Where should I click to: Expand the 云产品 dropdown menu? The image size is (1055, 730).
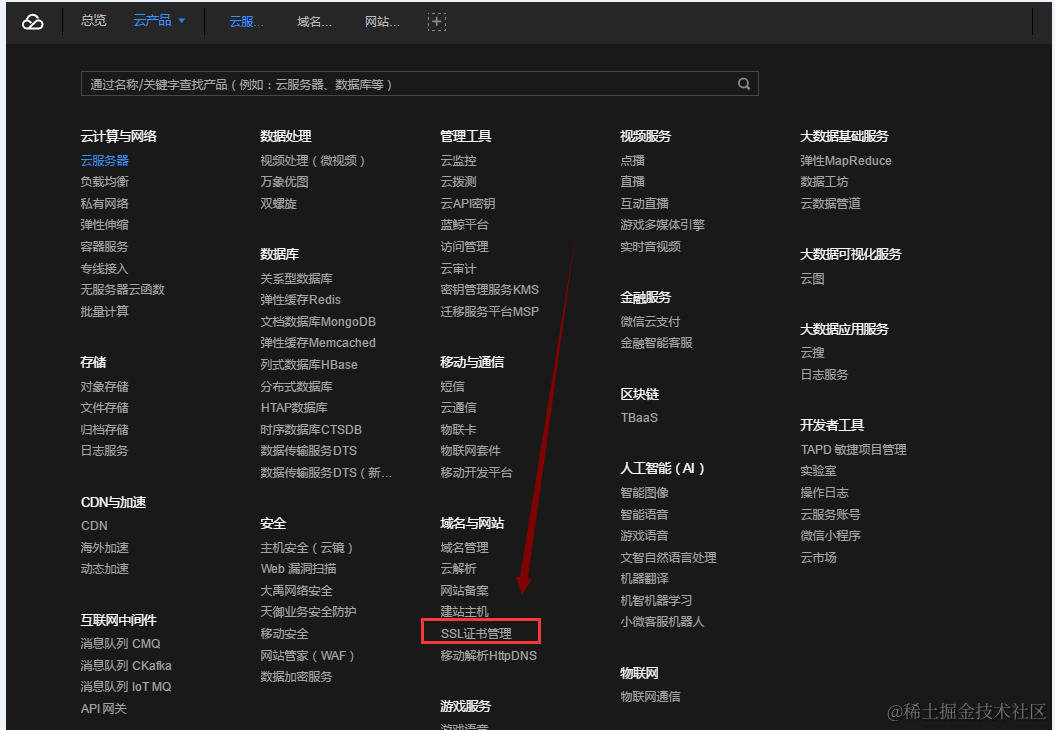click(x=159, y=21)
